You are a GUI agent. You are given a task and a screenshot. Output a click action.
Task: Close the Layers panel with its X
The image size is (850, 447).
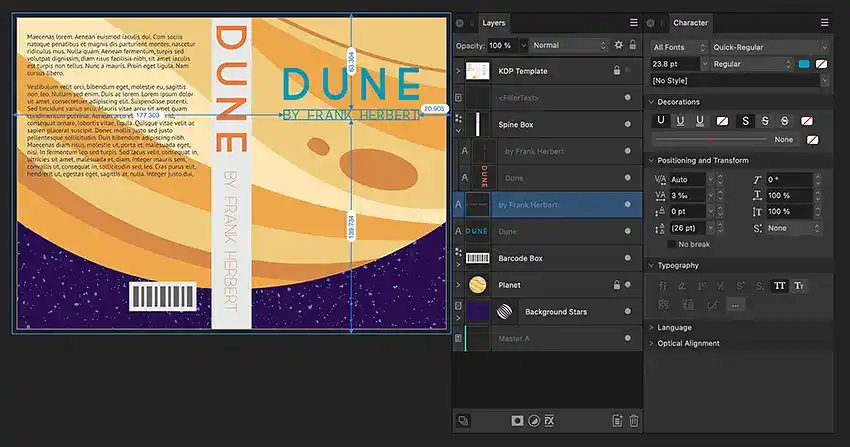pos(459,23)
